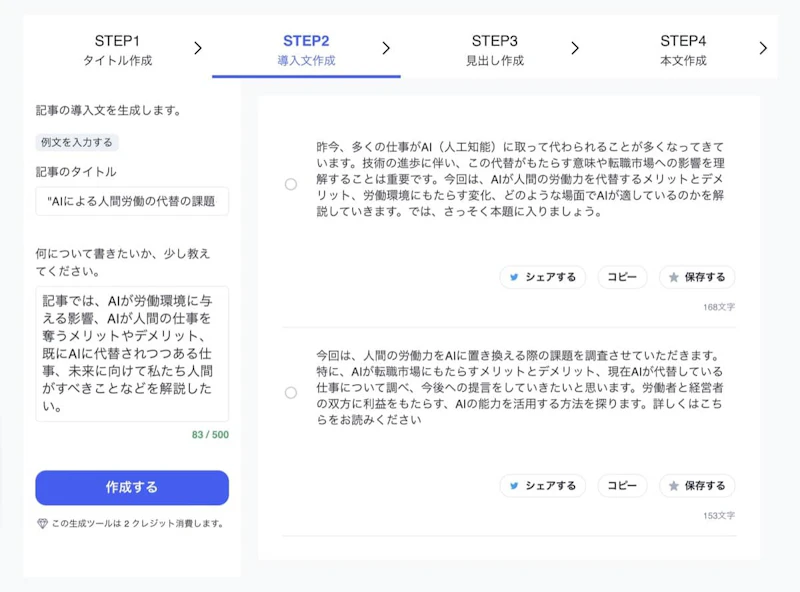The height and width of the screenshot is (592, 800).
Task: Click the chevron arrow after STEP2
Action: point(386,48)
